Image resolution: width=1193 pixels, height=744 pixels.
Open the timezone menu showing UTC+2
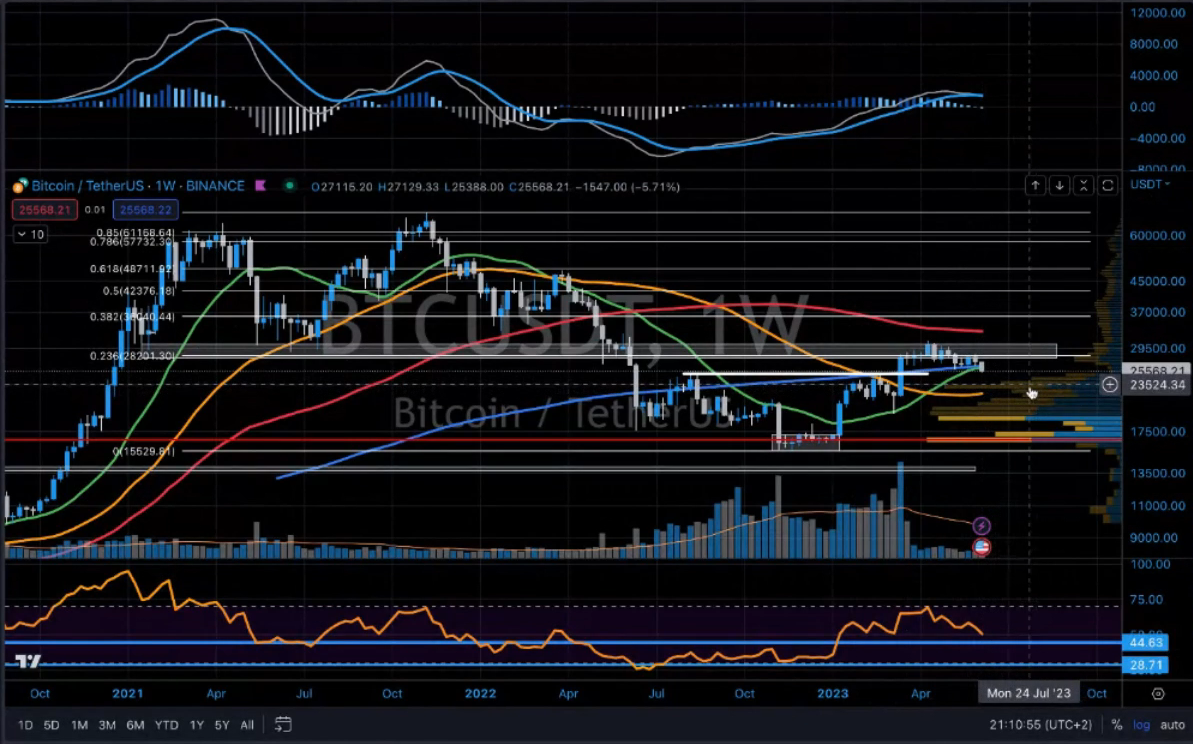point(1050,724)
